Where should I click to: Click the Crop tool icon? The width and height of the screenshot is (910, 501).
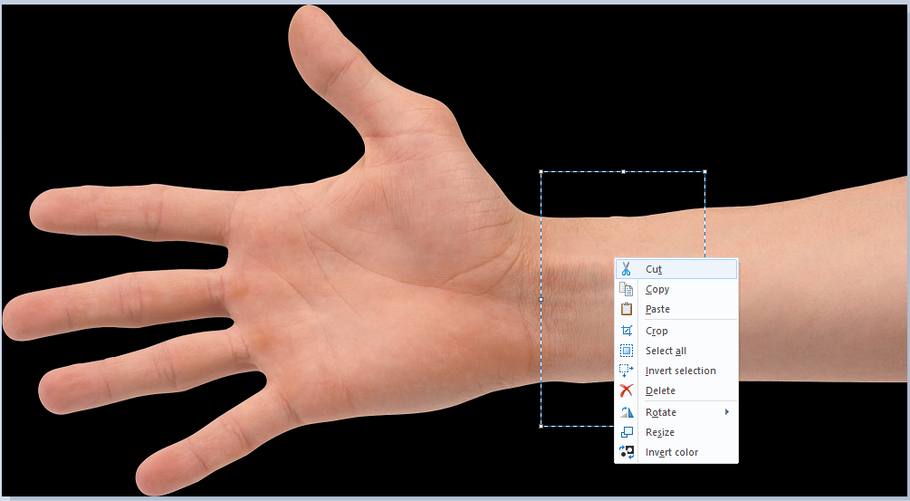[626, 331]
